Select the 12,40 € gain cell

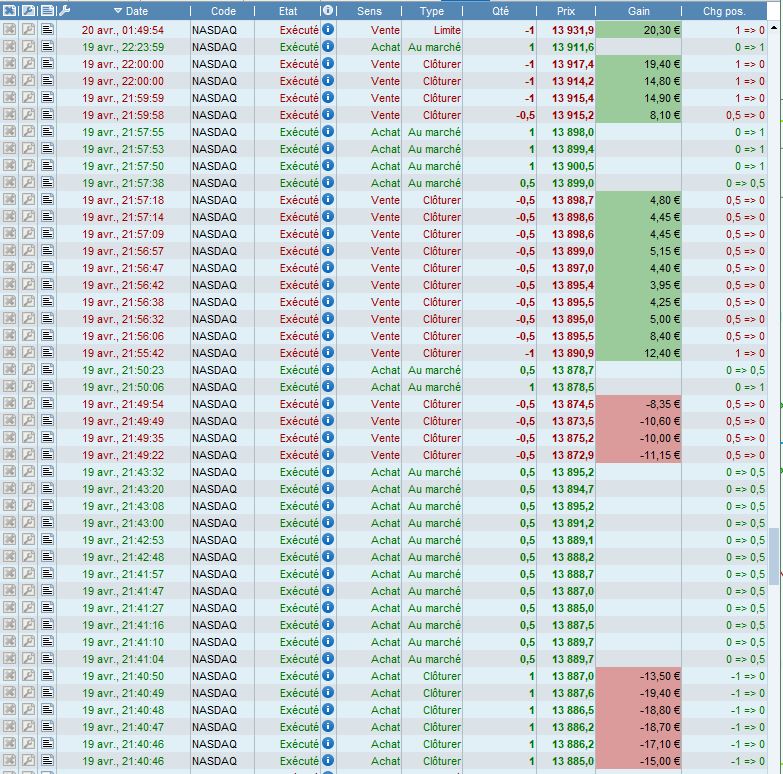[x=639, y=353]
